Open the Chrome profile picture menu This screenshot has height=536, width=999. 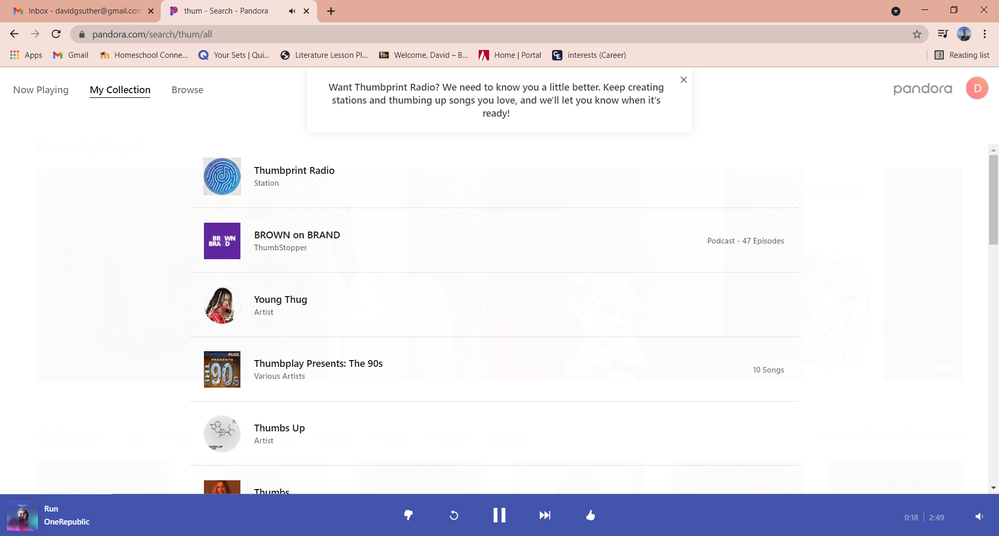tap(964, 34)
